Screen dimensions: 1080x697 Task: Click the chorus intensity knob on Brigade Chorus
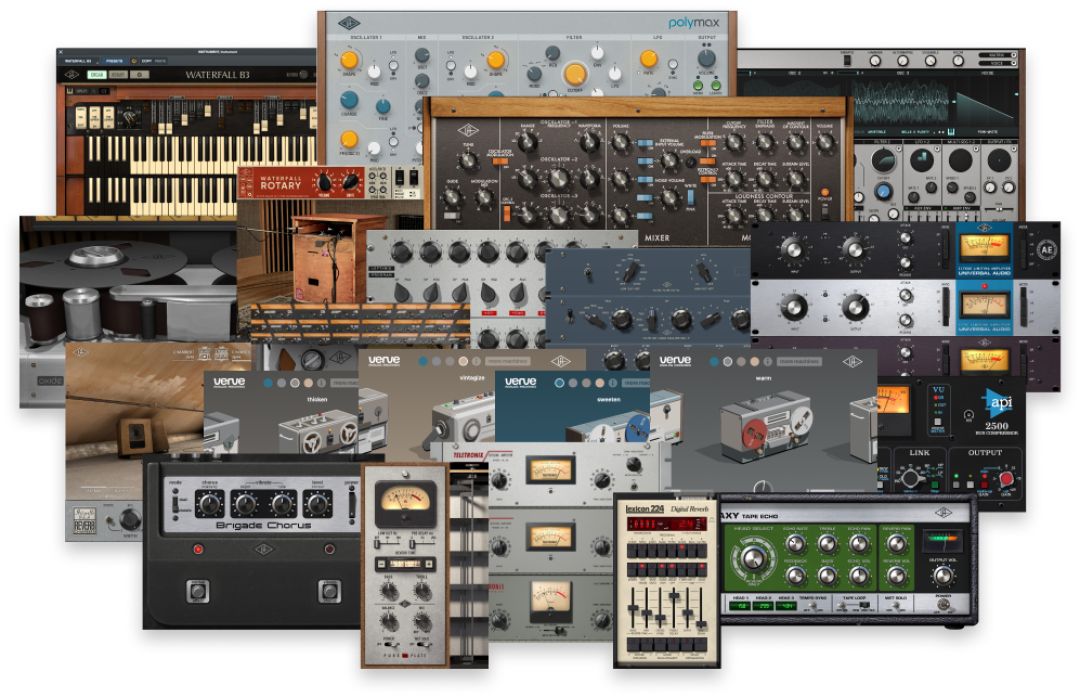click(209, 503)
